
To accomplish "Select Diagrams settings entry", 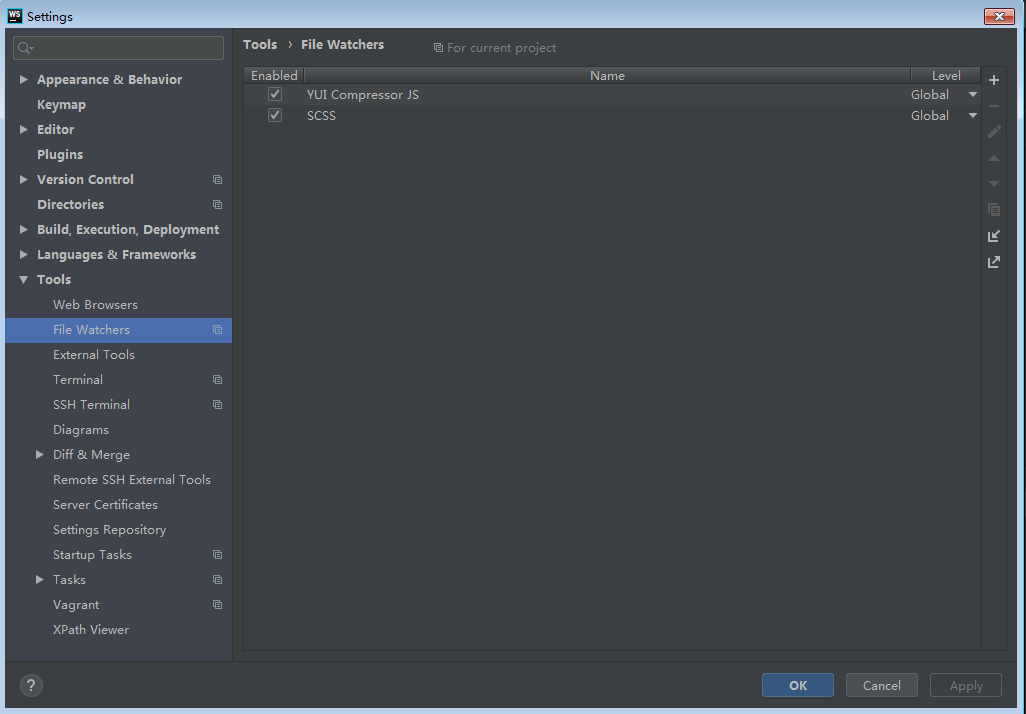I will point(80,430).
